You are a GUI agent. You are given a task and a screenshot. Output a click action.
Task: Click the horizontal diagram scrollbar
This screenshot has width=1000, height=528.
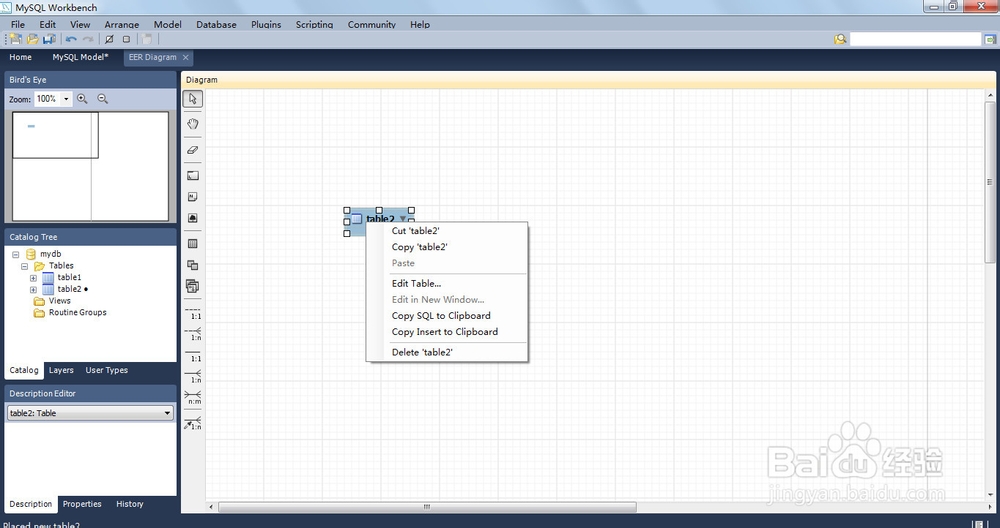(x=427, y=507)
